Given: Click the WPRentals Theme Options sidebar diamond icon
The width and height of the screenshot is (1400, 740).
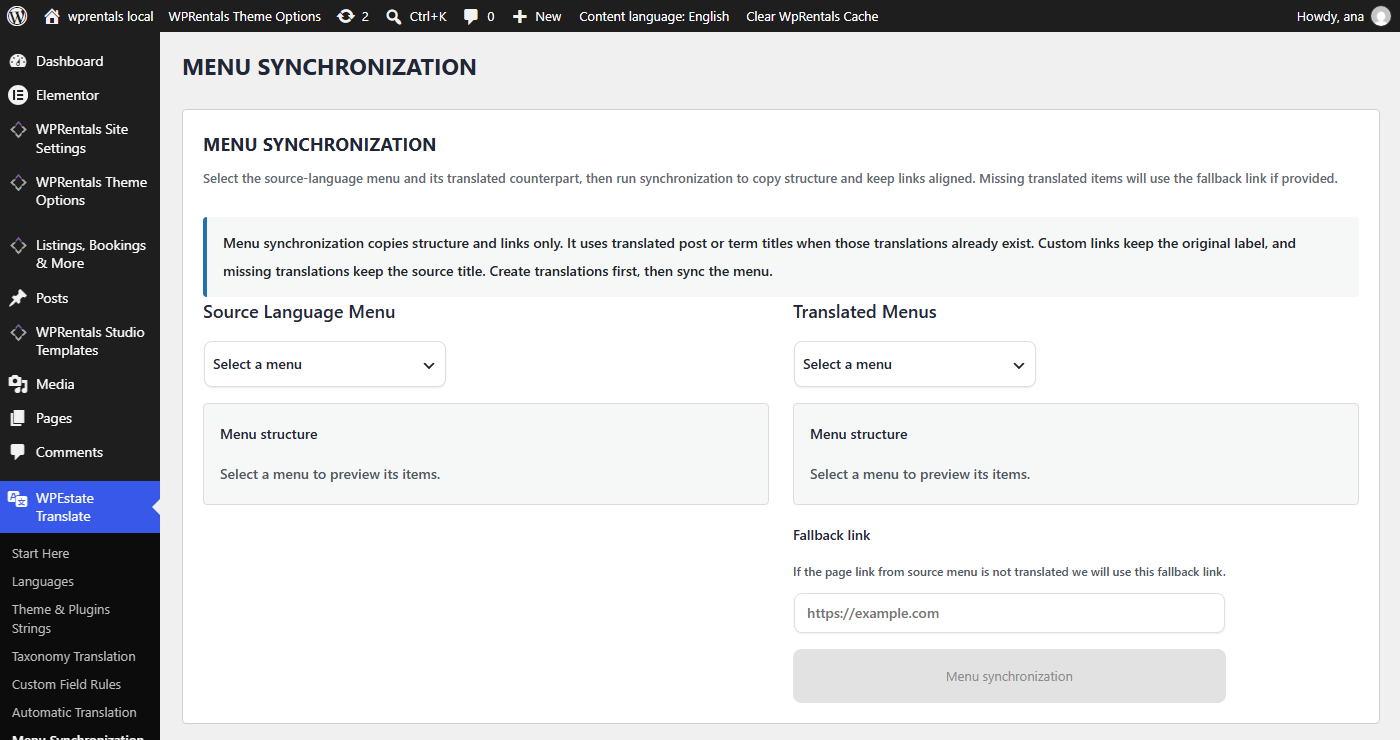Looking at the screenshot, I should [18, 183].
